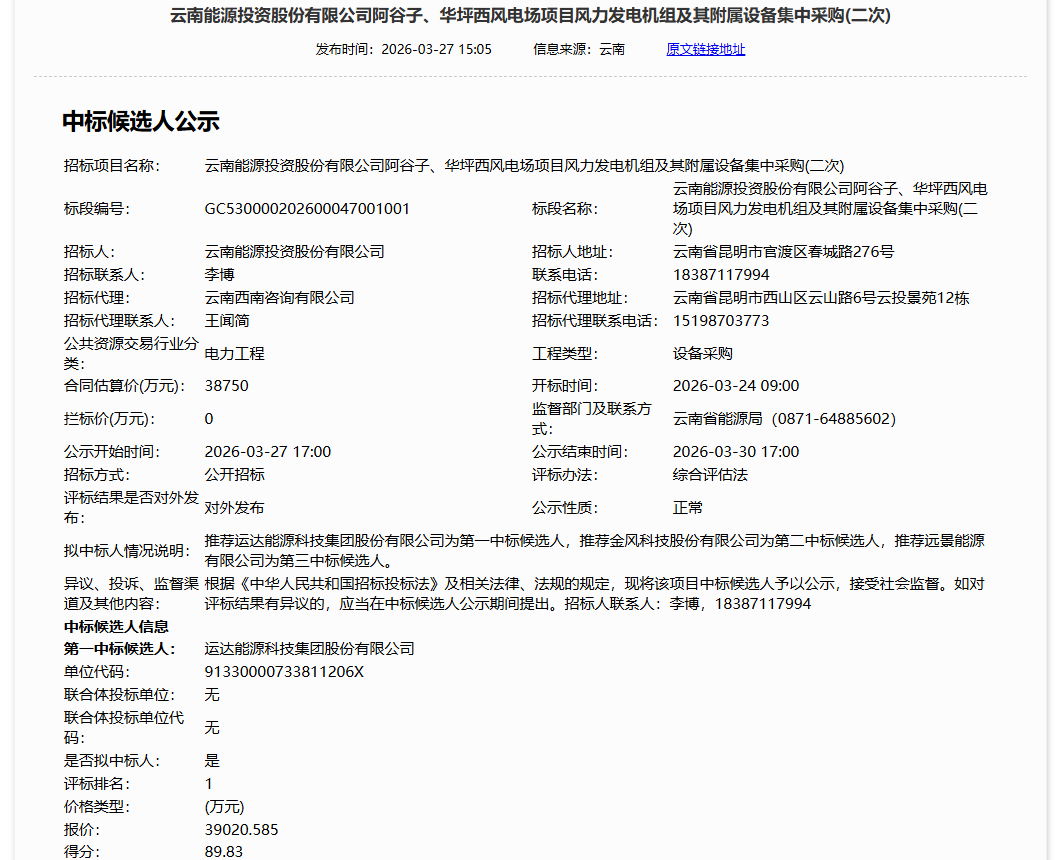
Task: Select bidding method 公开招标
Action: click(x=235, y=474)
